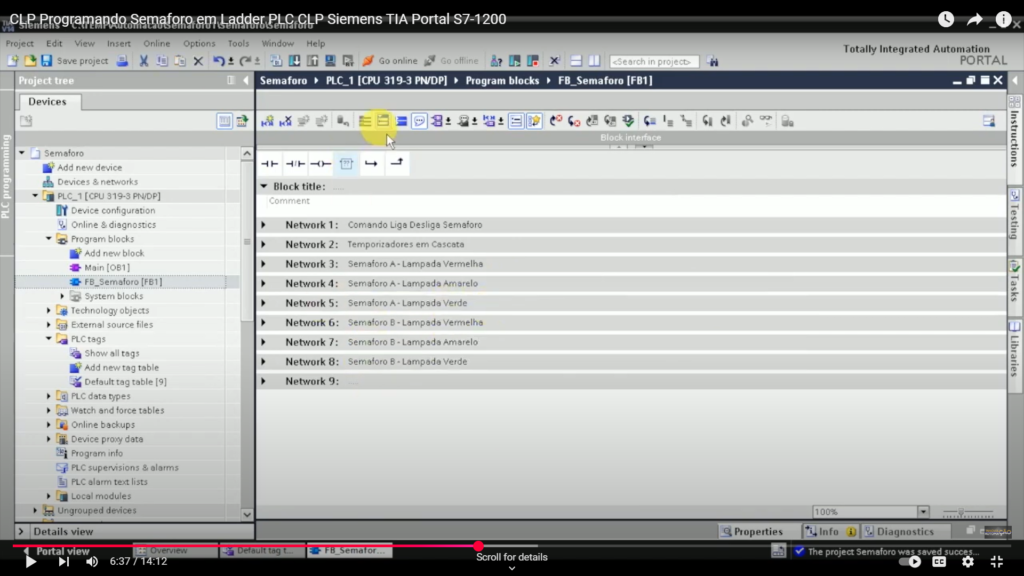Open Main [OB1] block in tree
This screenshot has width=1024, height=576.
106,267
